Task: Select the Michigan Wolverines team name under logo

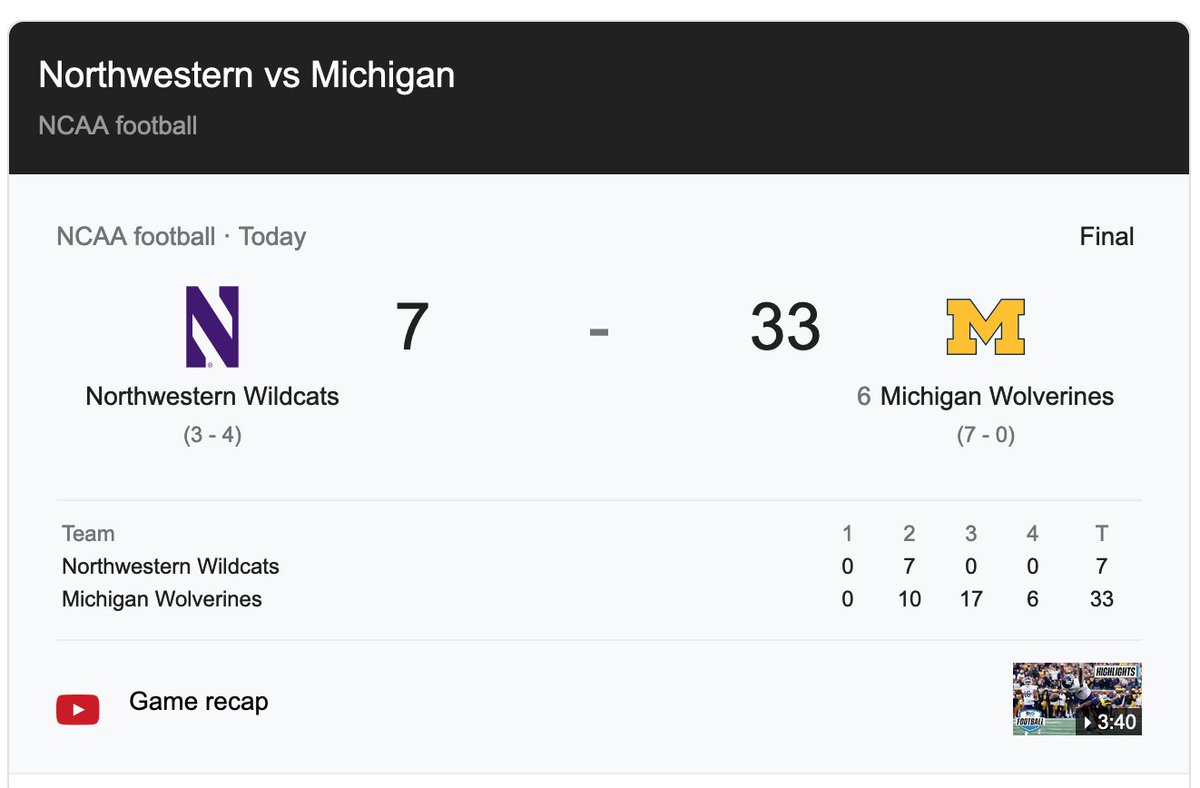Action: pyautogui.click(x=997, y=396)
